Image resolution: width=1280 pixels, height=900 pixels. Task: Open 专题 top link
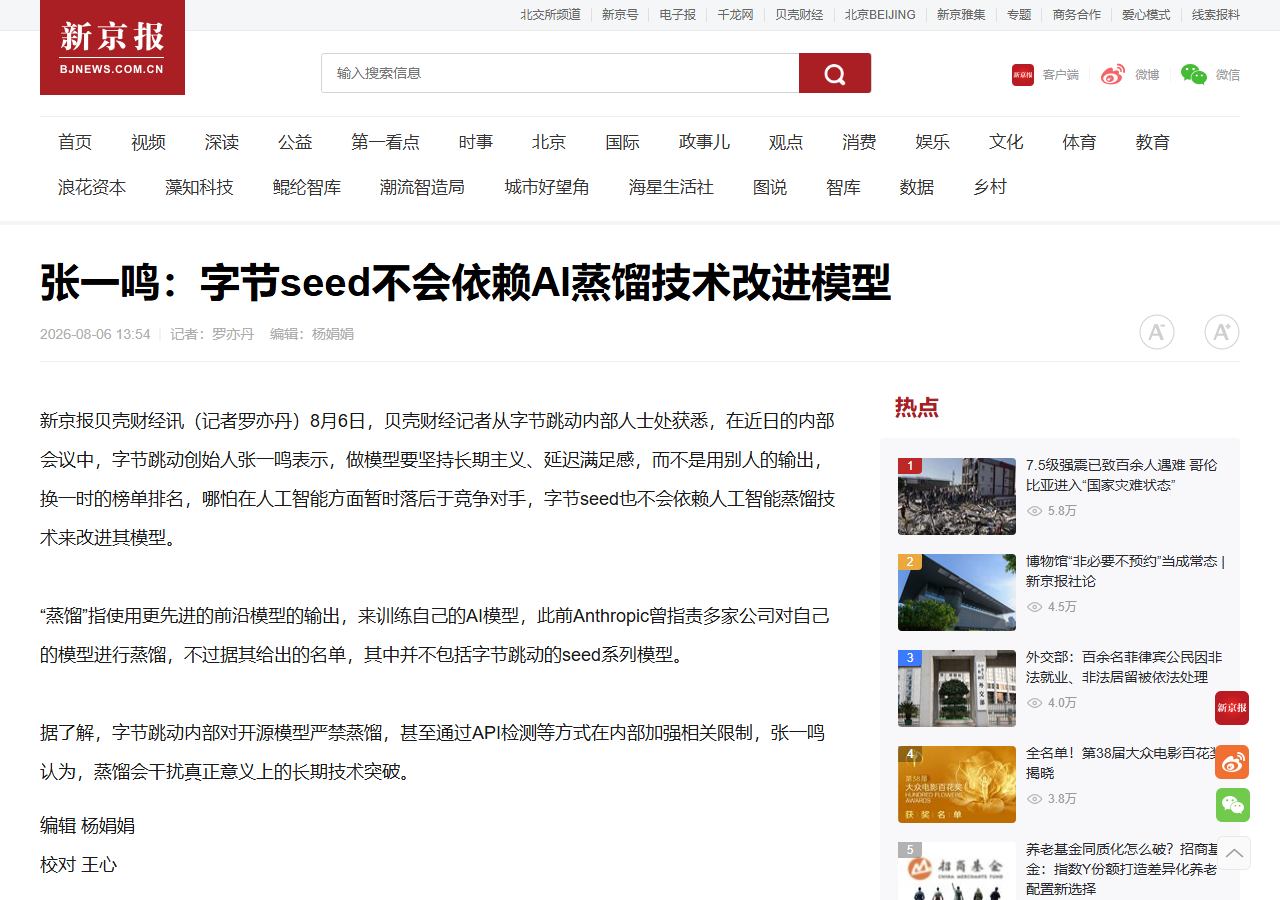pos(1019,15)
